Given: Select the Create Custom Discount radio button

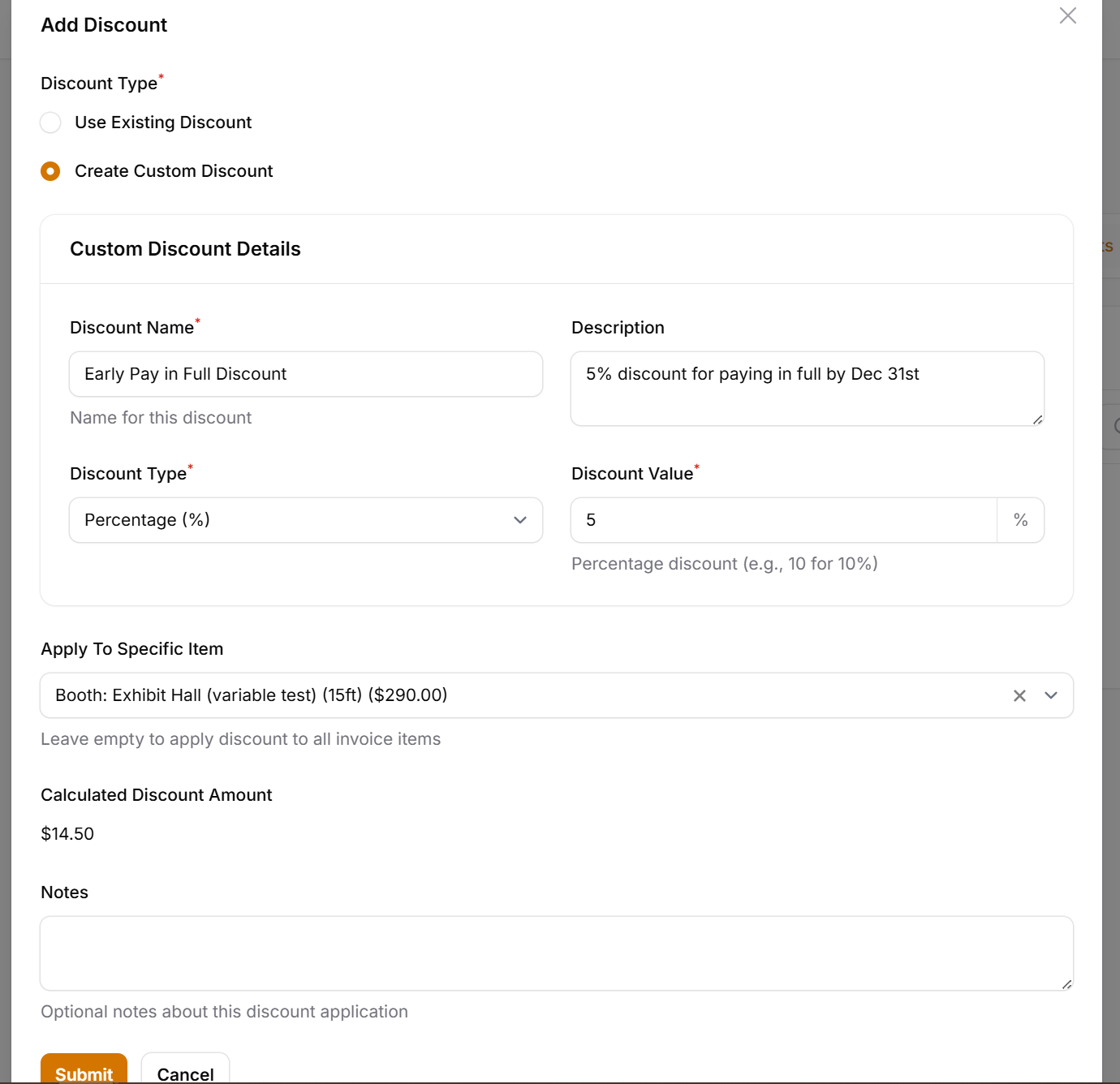Looking at the screenshot, I should coord(50,171).
